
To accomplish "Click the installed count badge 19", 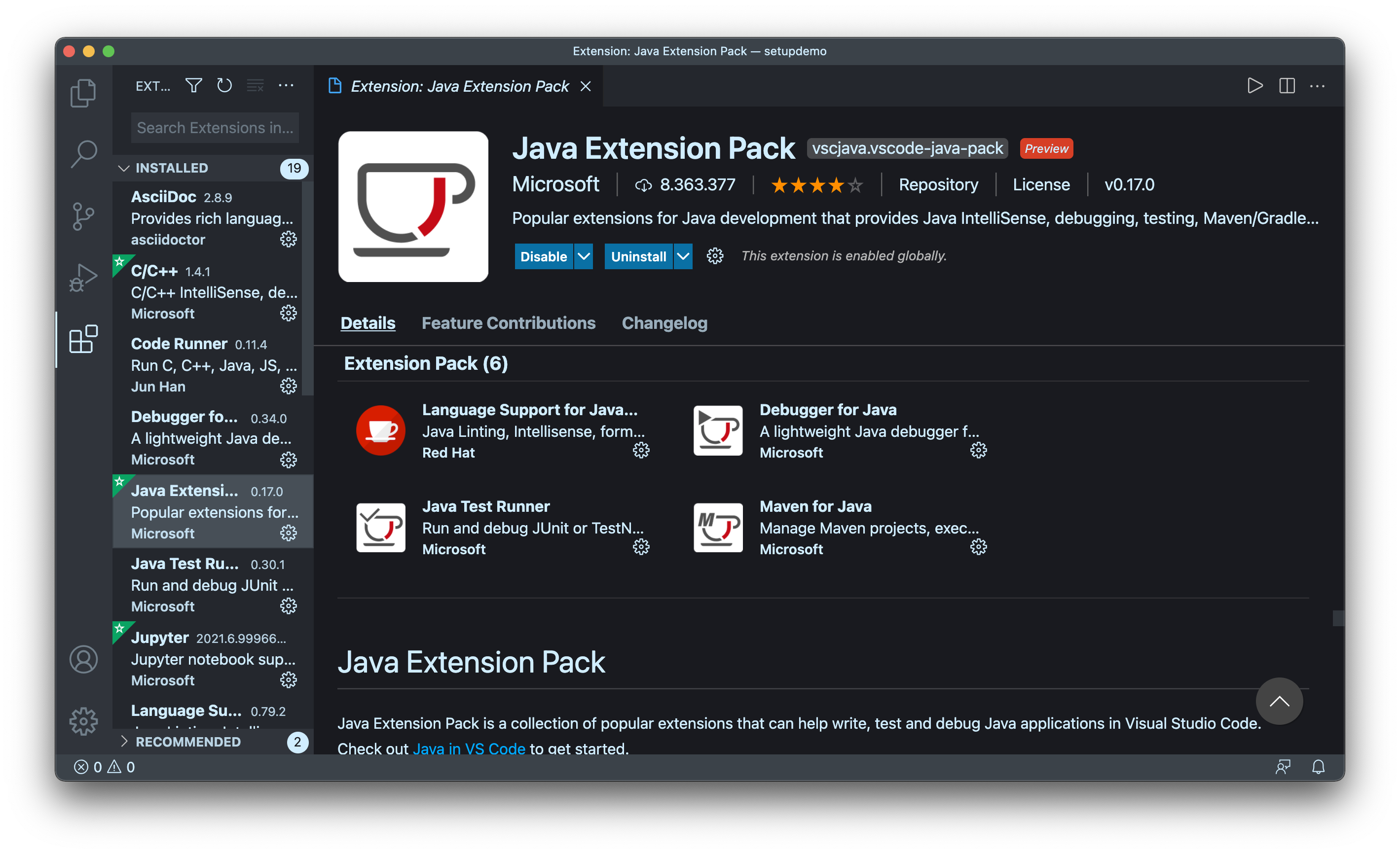I will pos(294,168).
